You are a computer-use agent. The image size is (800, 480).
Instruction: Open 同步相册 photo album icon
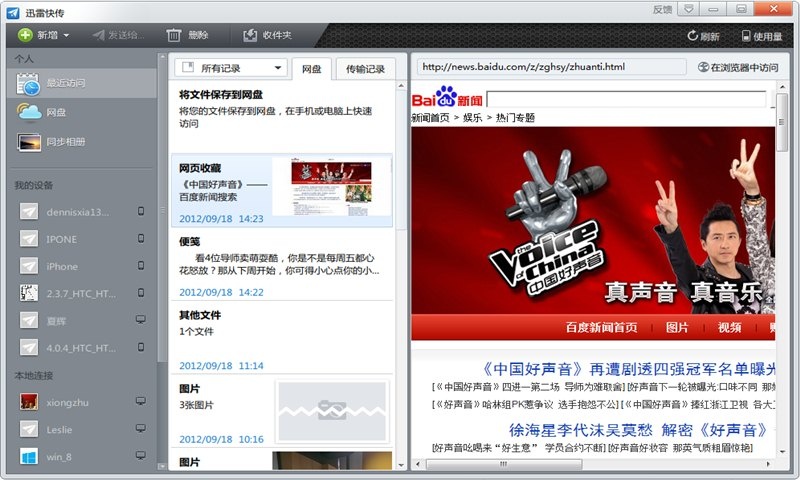point(29,142)
